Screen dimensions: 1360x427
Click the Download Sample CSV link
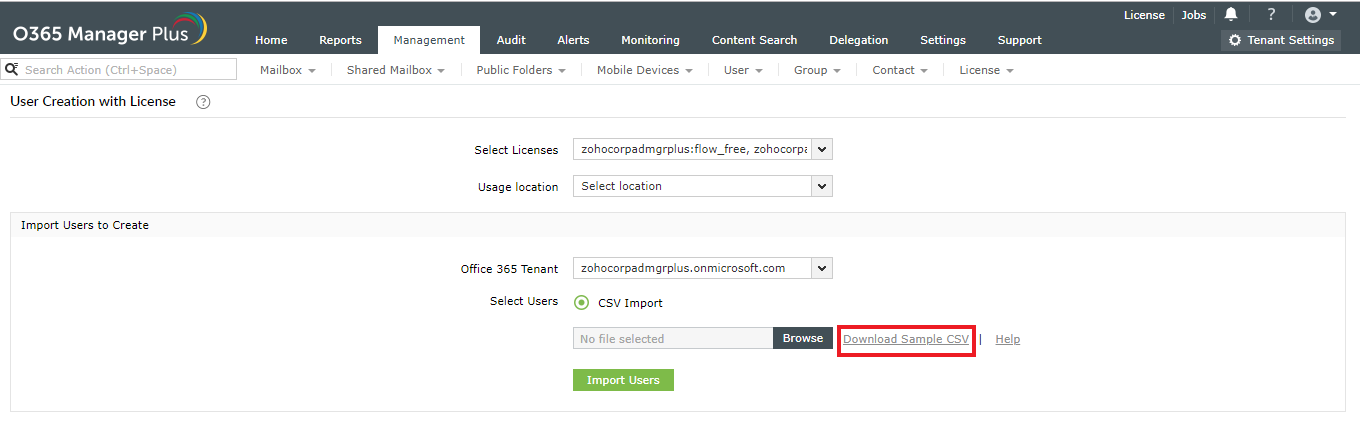click(x=906, y=339)
